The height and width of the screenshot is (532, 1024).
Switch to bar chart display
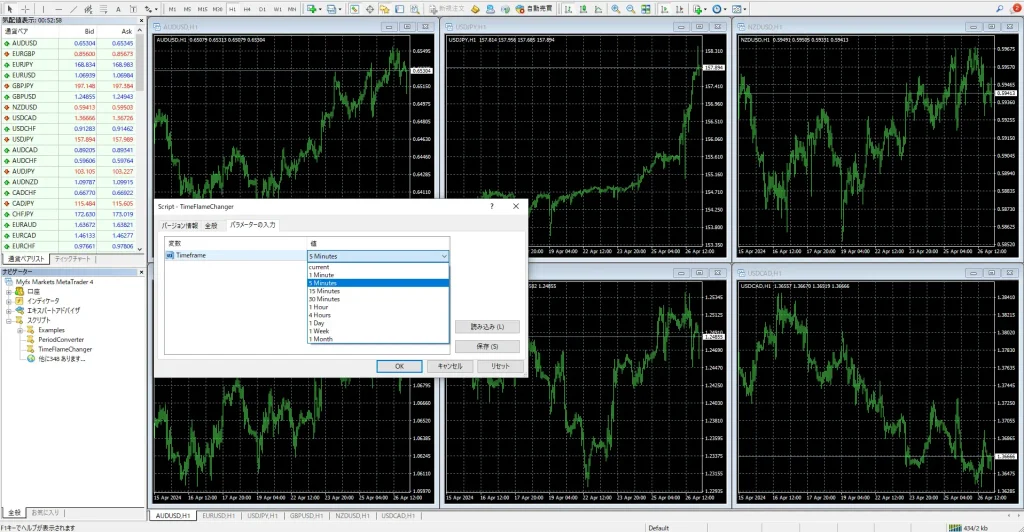(x=568, y=9)
